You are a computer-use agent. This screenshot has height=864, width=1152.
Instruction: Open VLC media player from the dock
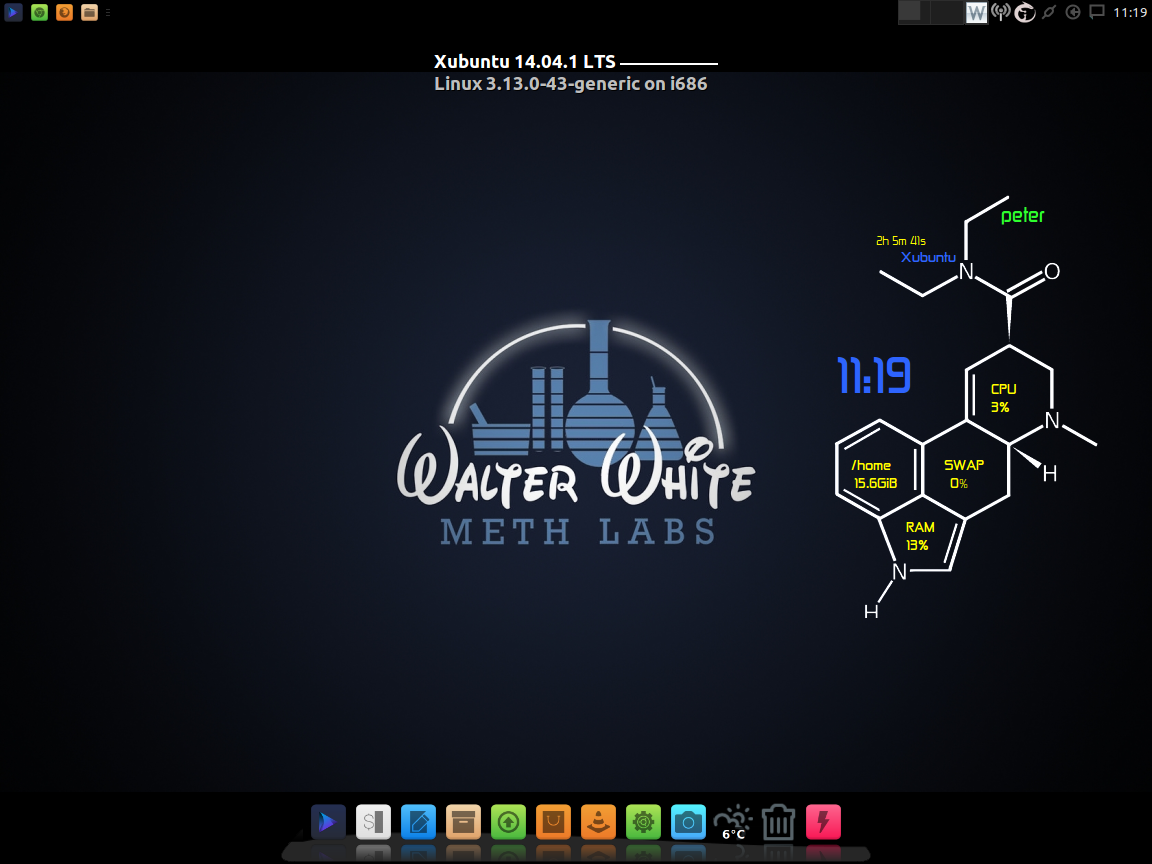[x=598, y=822]
